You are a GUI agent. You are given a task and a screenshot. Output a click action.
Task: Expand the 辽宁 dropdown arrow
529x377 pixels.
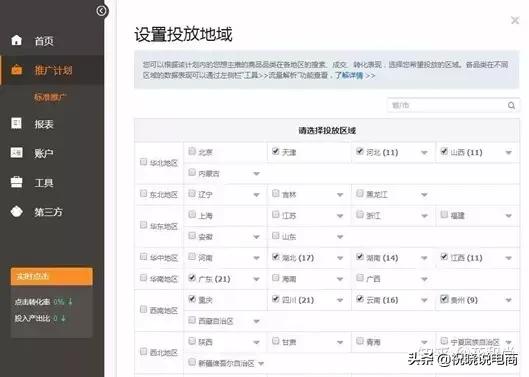256,195
